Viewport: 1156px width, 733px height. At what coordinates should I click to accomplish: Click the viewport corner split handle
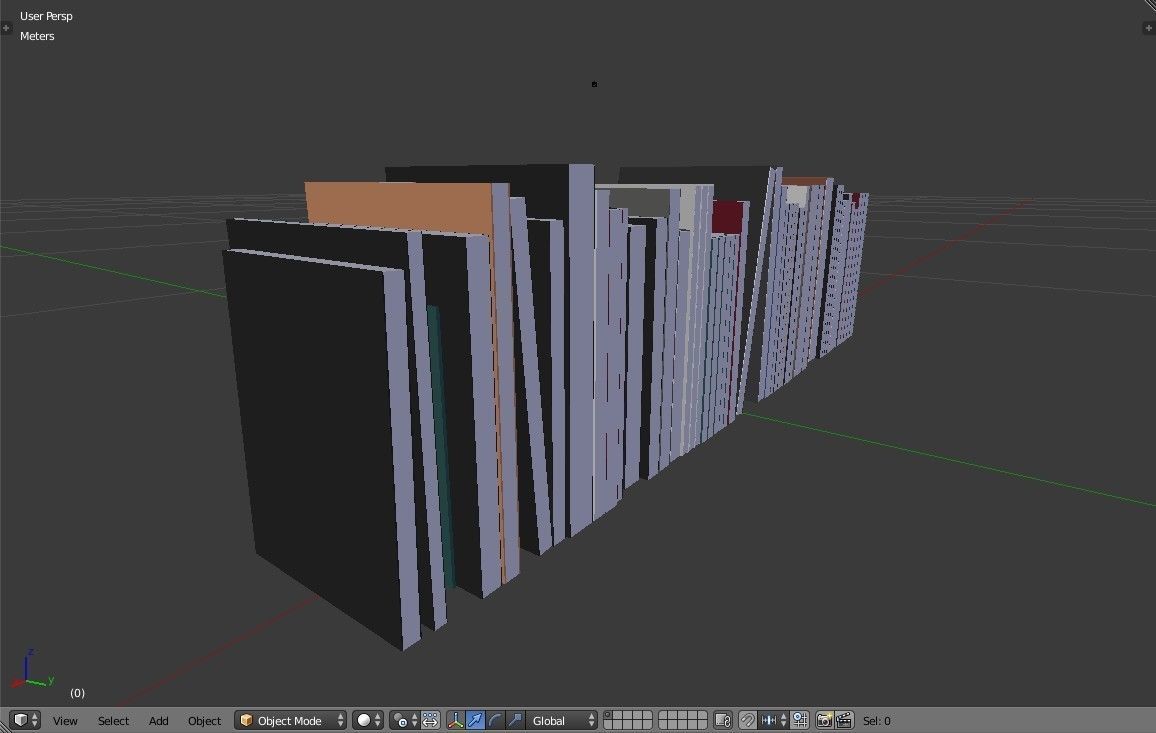coord(1148,6)
